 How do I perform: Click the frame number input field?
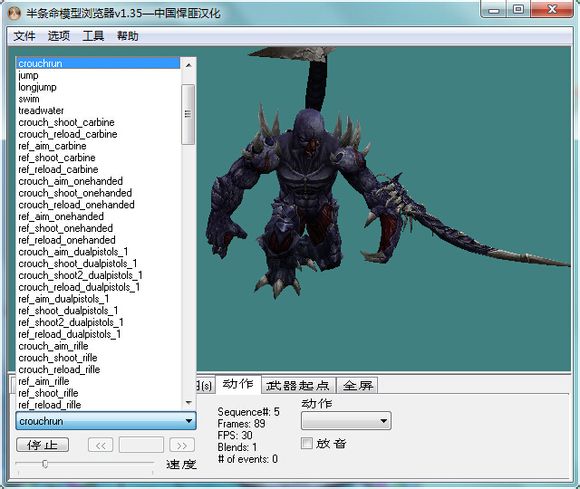[141, 445]
